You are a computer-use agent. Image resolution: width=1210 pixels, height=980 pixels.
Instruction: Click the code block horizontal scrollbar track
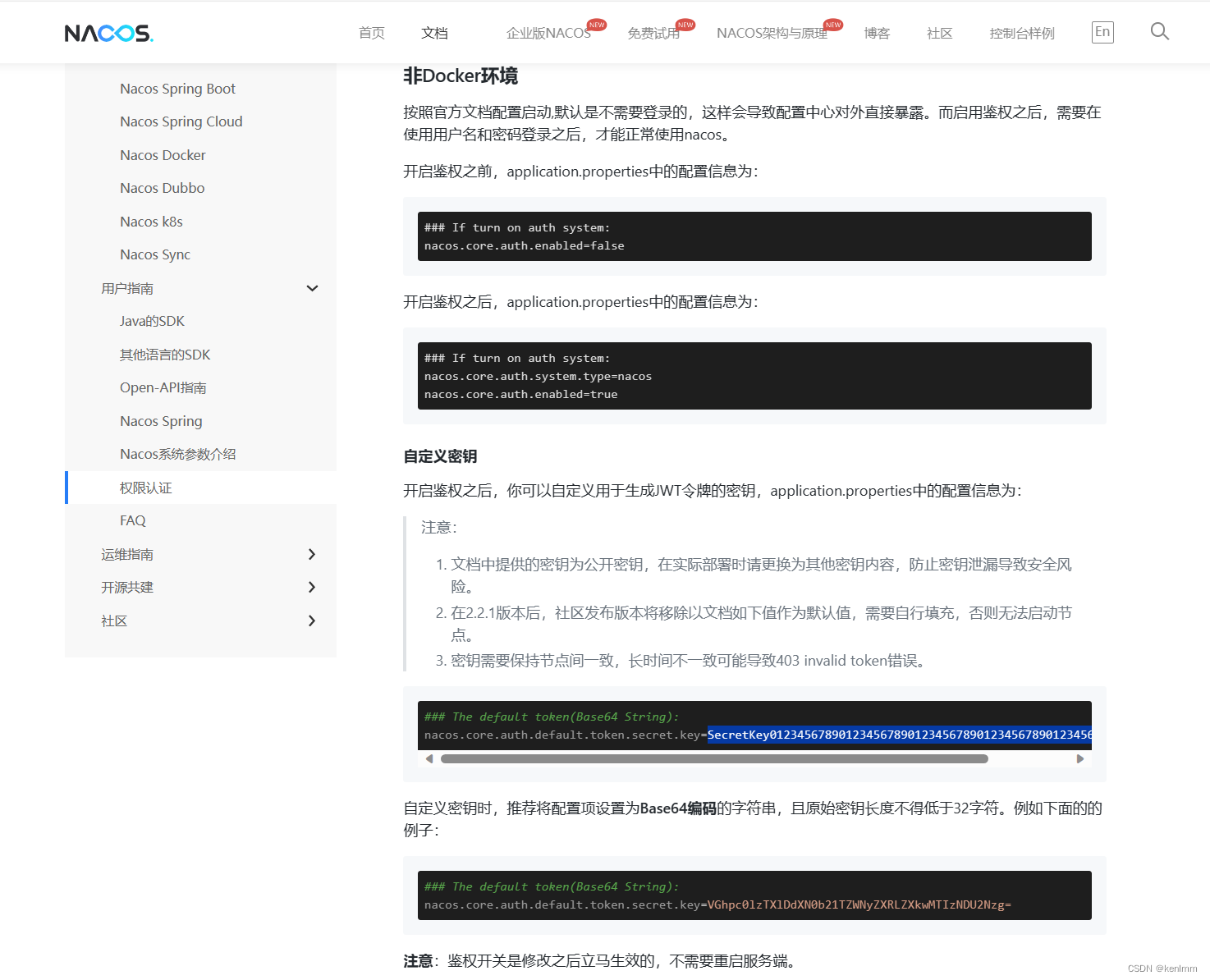click(714, 758)
